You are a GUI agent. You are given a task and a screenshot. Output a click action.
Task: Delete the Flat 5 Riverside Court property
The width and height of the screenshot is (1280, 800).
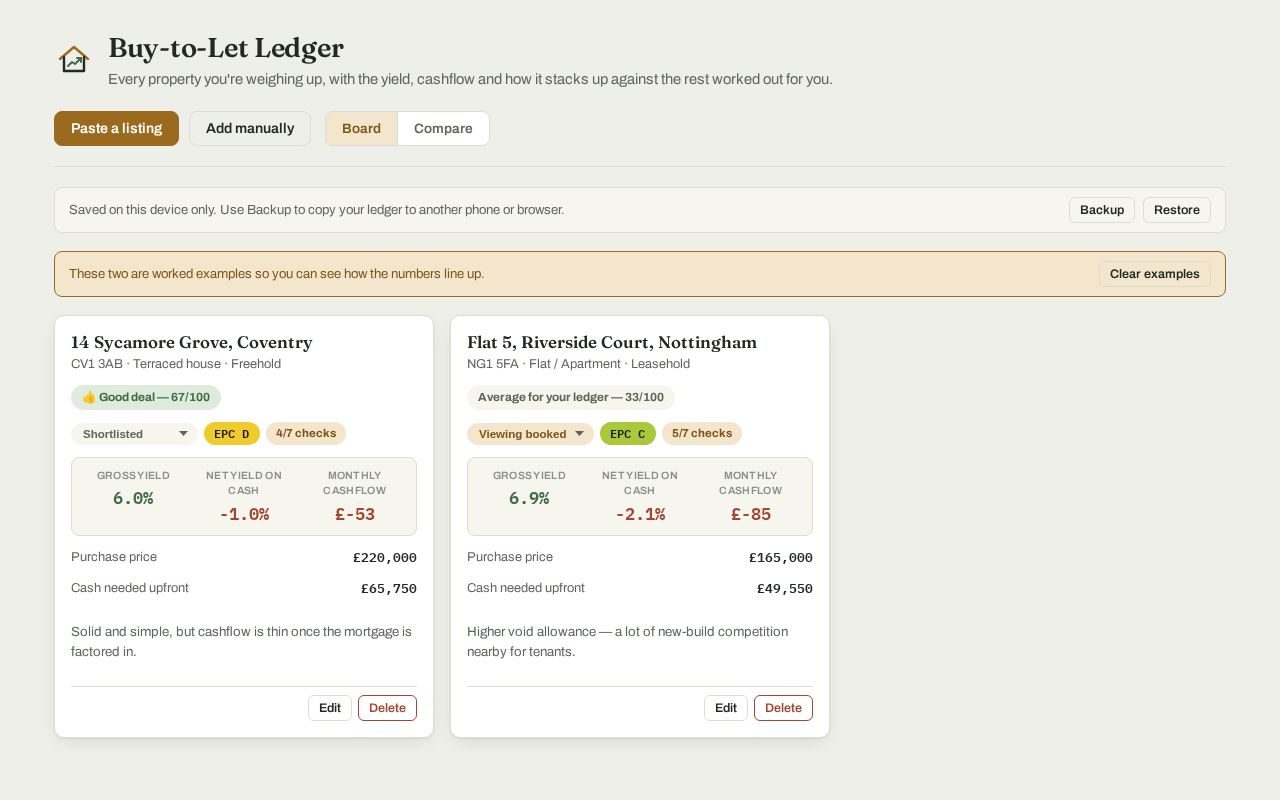tap(783, 708)
